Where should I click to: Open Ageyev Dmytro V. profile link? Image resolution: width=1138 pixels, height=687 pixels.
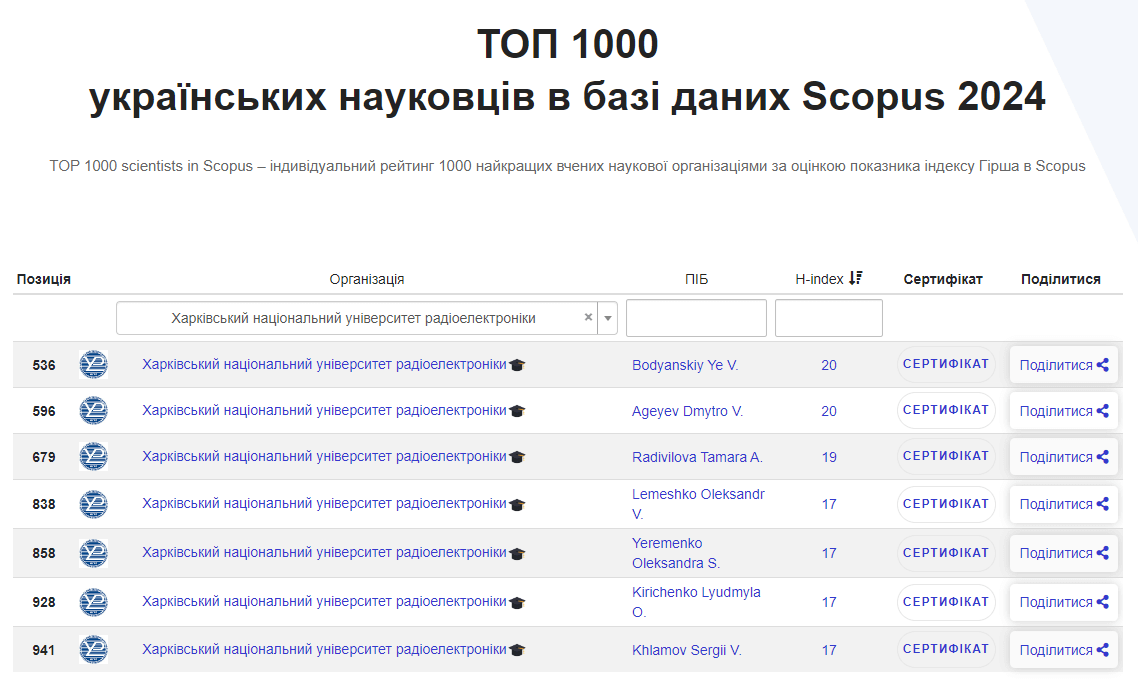tap(687, 411)
